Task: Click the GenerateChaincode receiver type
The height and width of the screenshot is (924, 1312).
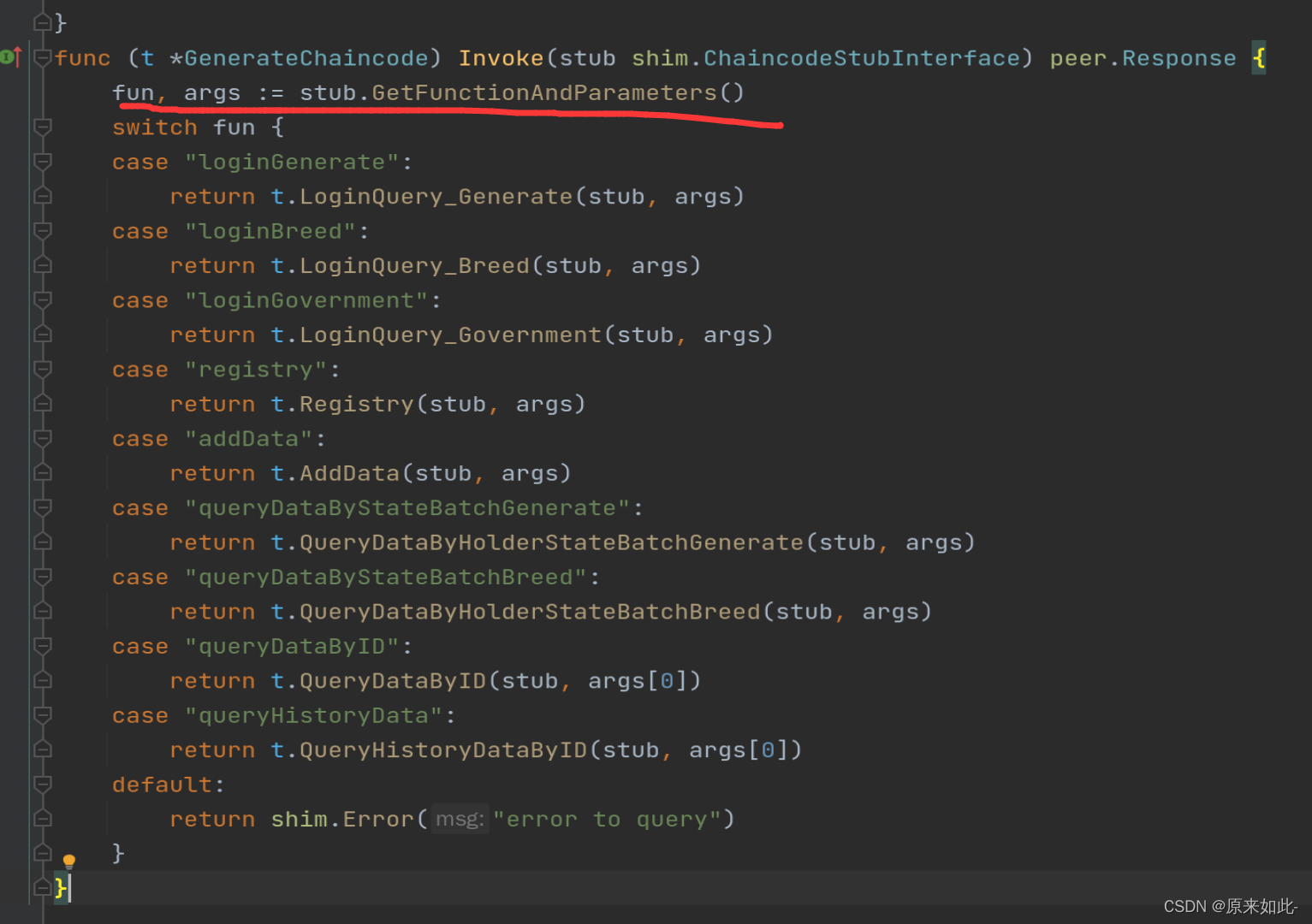Action: pyautogui.click(x=306, y=58)
